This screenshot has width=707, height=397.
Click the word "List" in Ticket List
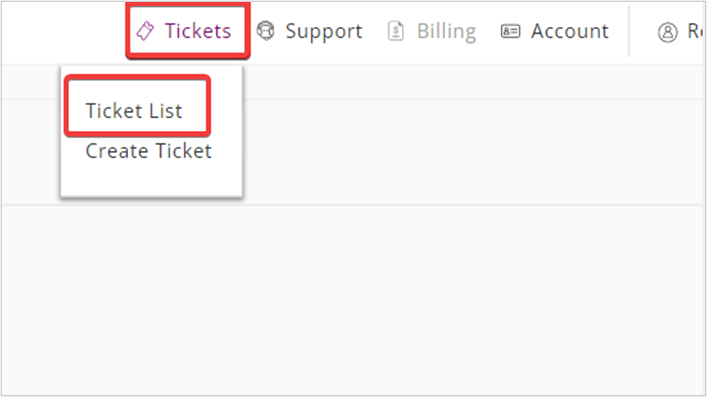166,111
